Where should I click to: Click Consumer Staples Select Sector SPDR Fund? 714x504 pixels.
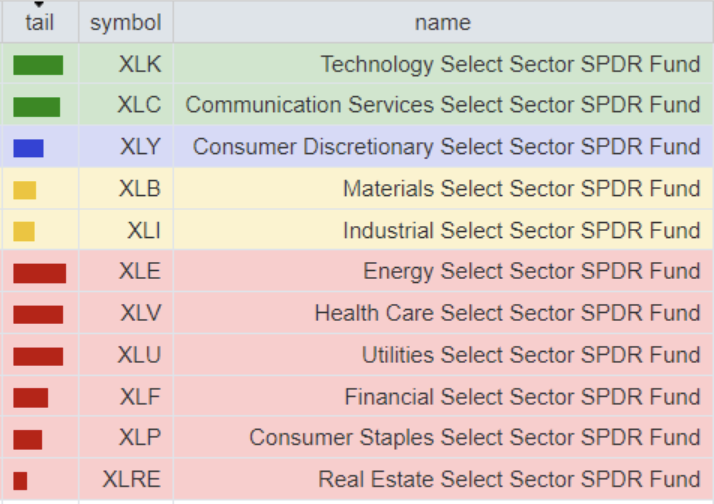475,438
